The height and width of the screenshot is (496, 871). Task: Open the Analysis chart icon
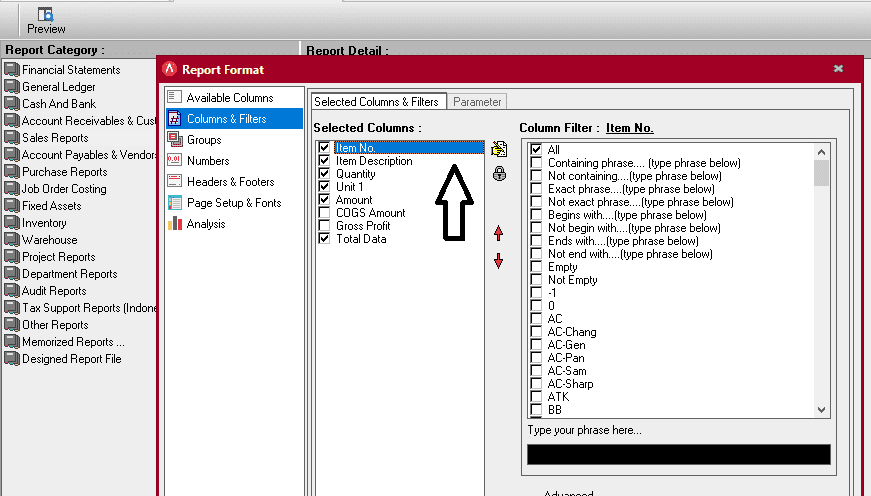(175, 224)
